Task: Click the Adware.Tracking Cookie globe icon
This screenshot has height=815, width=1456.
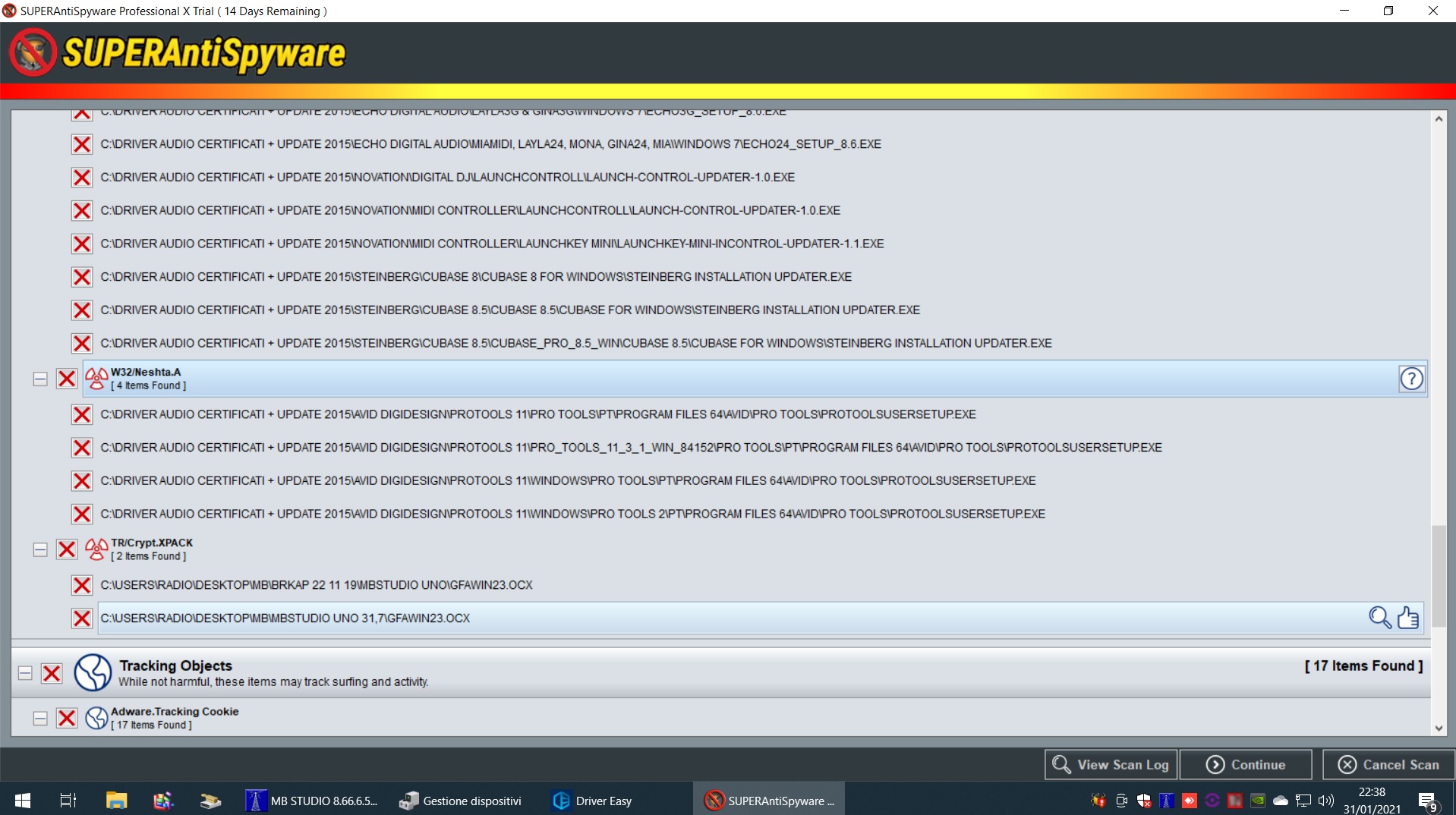Action: coord(96,718)
